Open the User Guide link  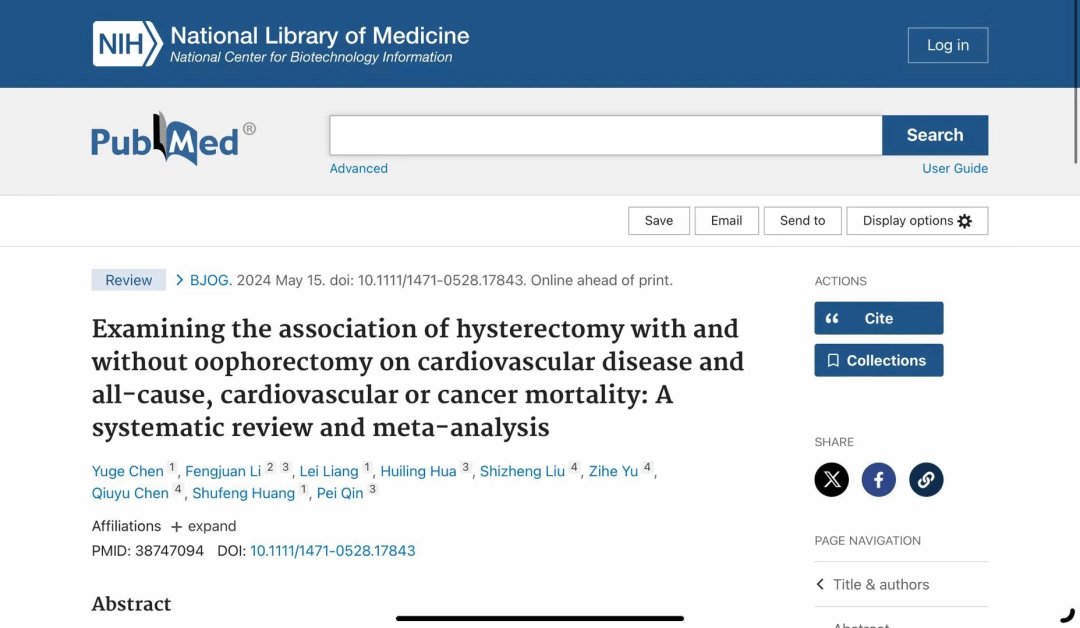pos(954,168)
